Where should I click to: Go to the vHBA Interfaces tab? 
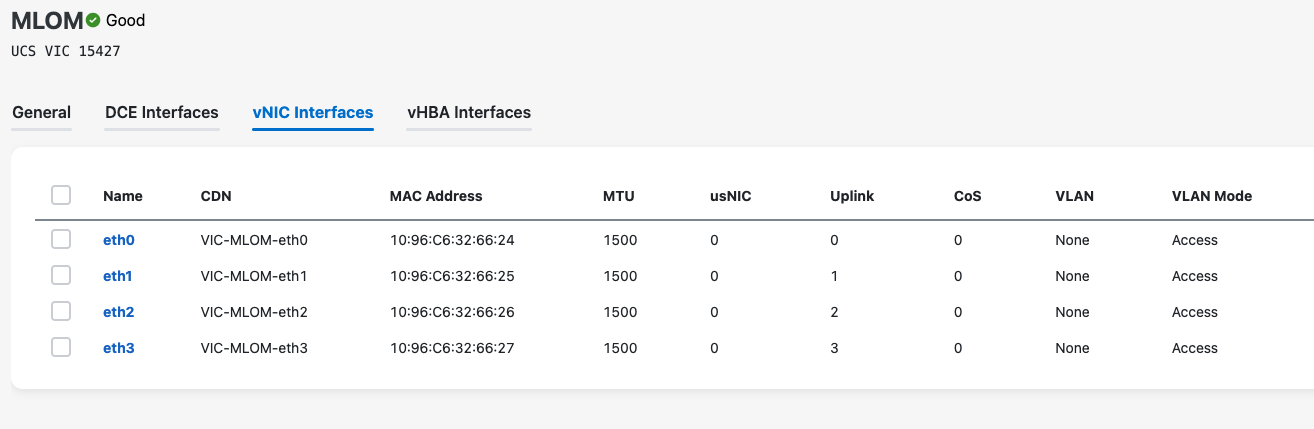(469, 113)
